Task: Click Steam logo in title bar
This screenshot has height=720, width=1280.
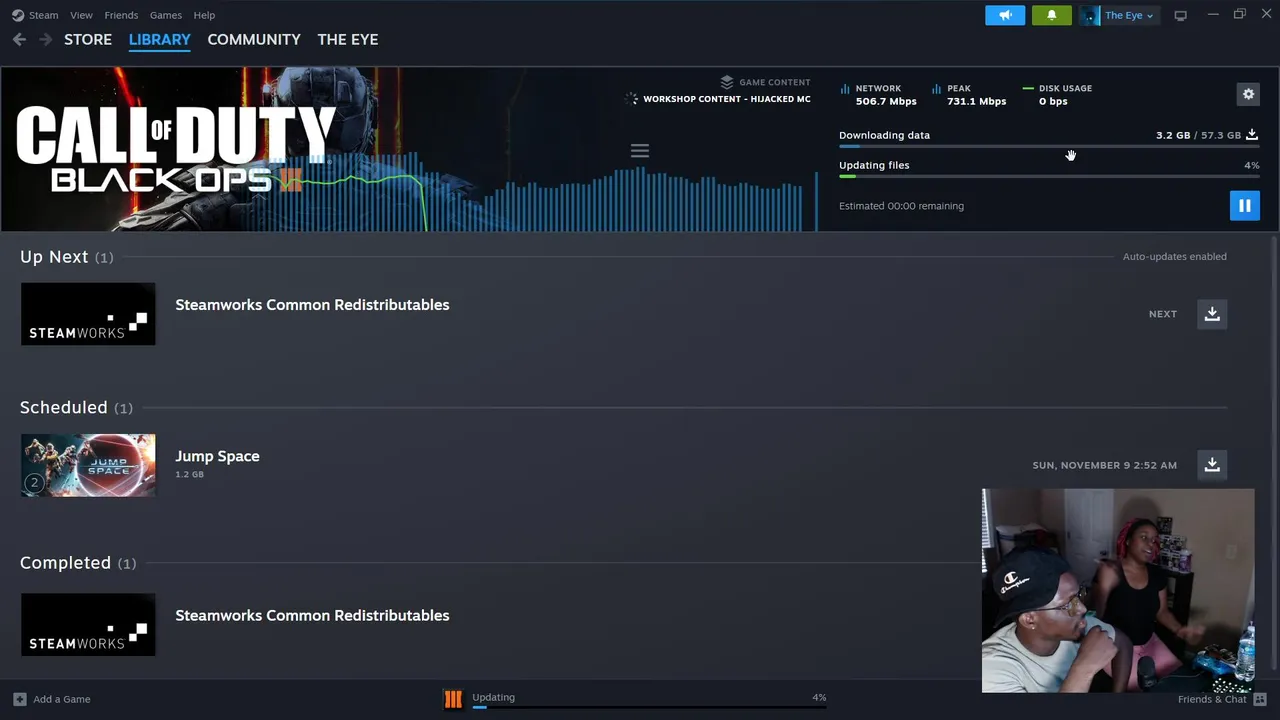Action: [x=18, y=15]
